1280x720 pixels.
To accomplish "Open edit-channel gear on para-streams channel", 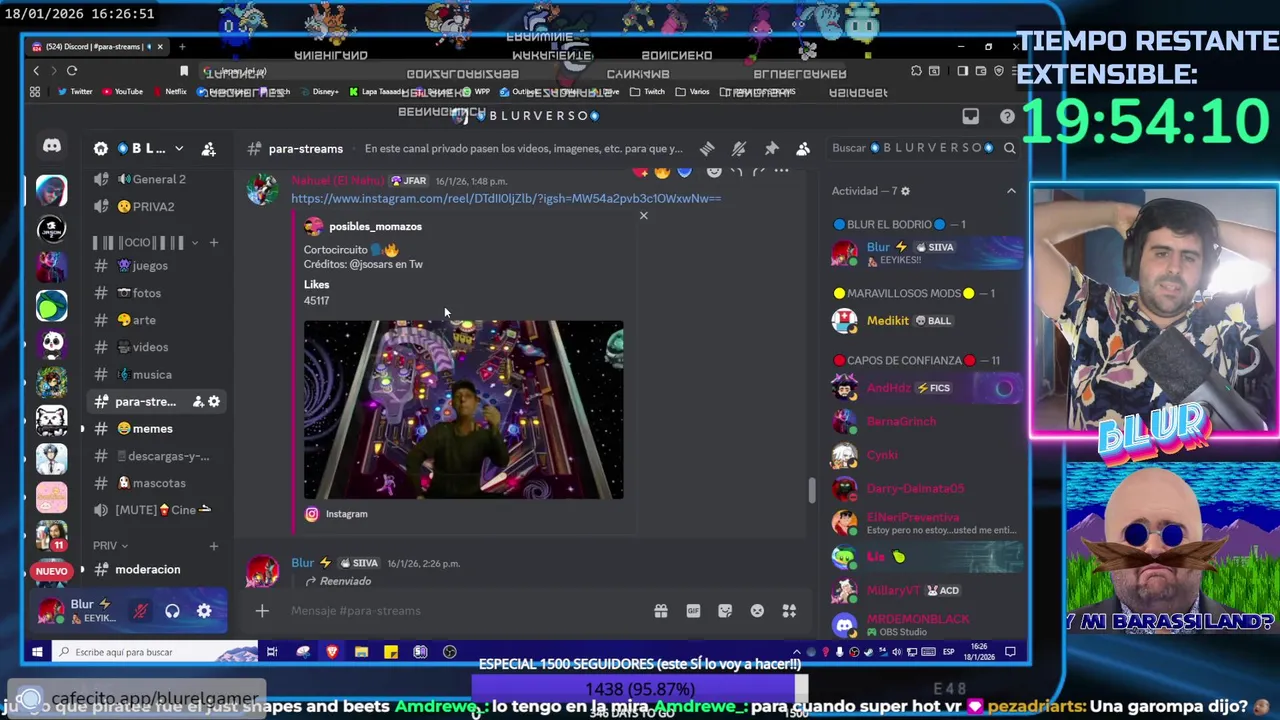I will (x=214, y=401).
